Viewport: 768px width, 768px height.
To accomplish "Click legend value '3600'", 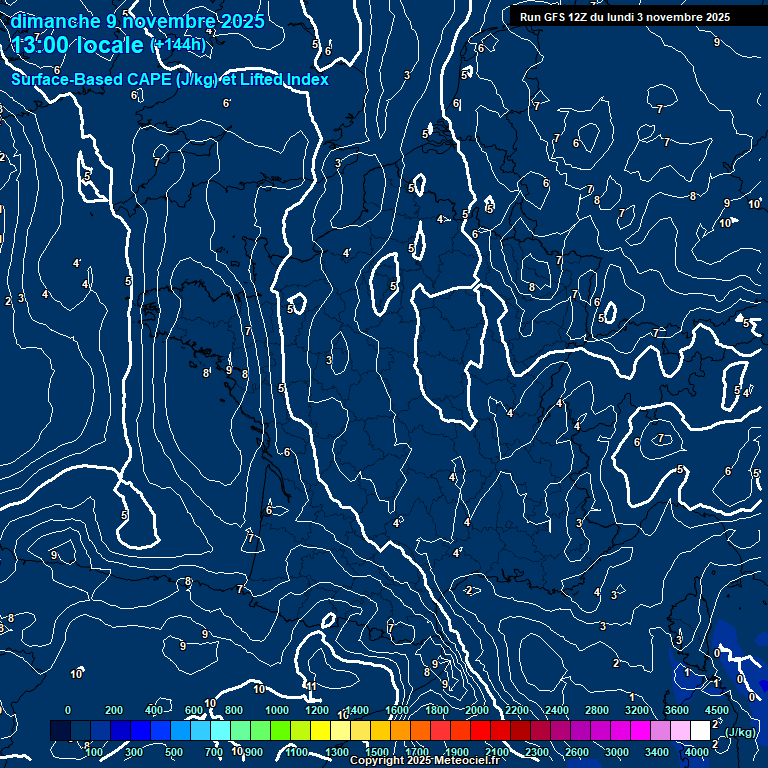I will click(677, 710).
